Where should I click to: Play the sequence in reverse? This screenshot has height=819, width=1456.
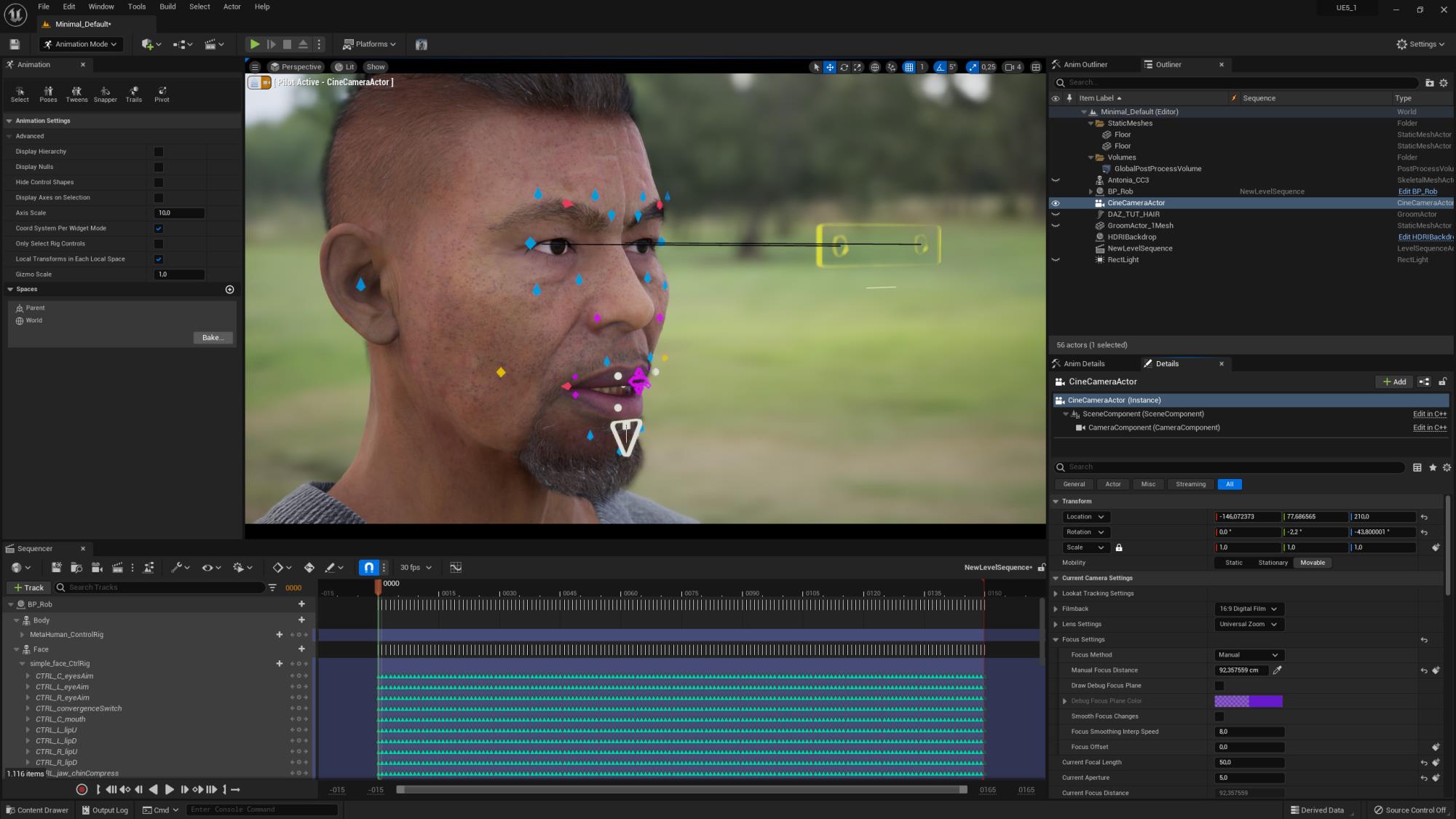click(x=153, y=789)
